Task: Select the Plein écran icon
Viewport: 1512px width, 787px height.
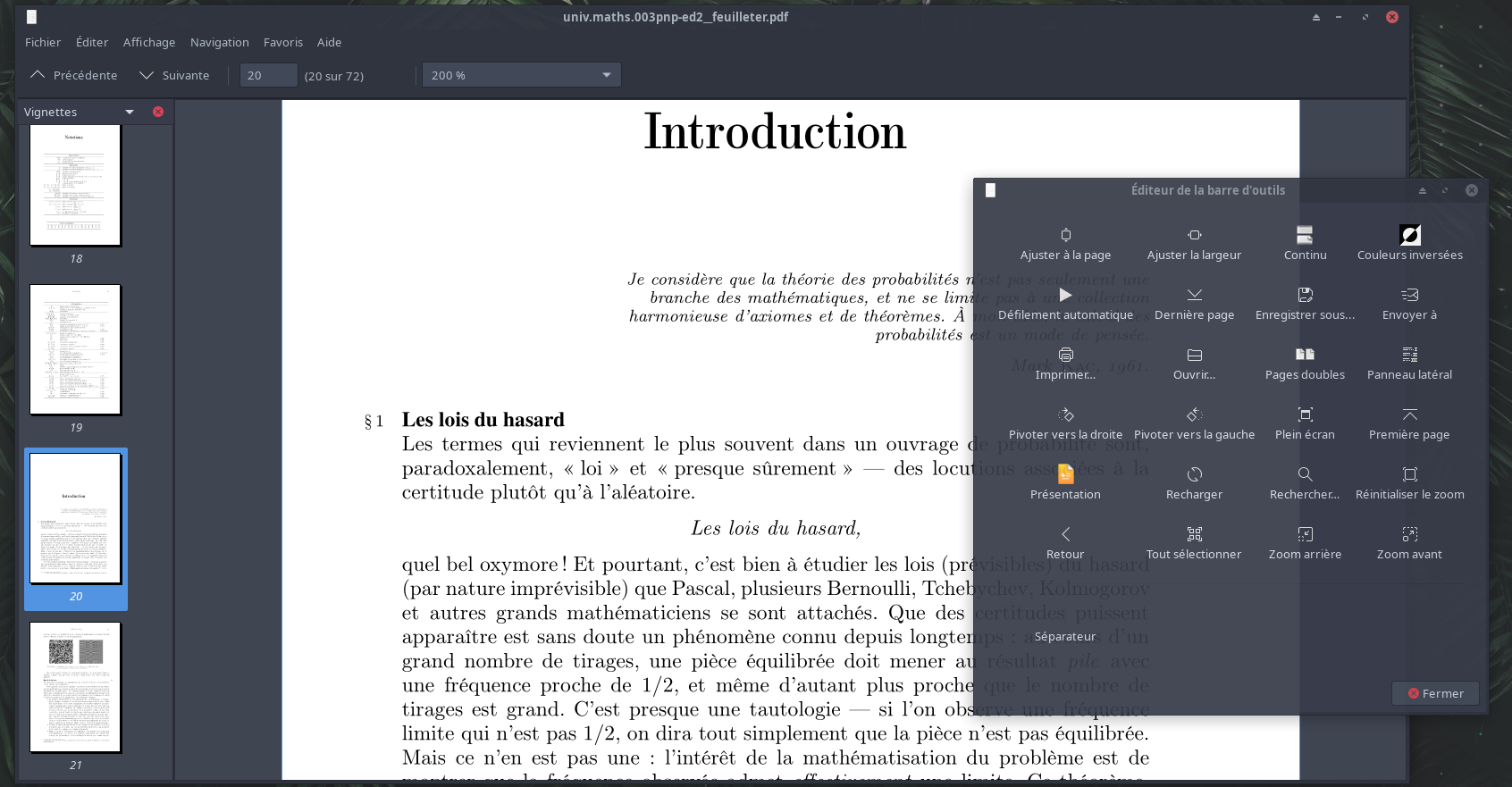Action: [1305, 414]
